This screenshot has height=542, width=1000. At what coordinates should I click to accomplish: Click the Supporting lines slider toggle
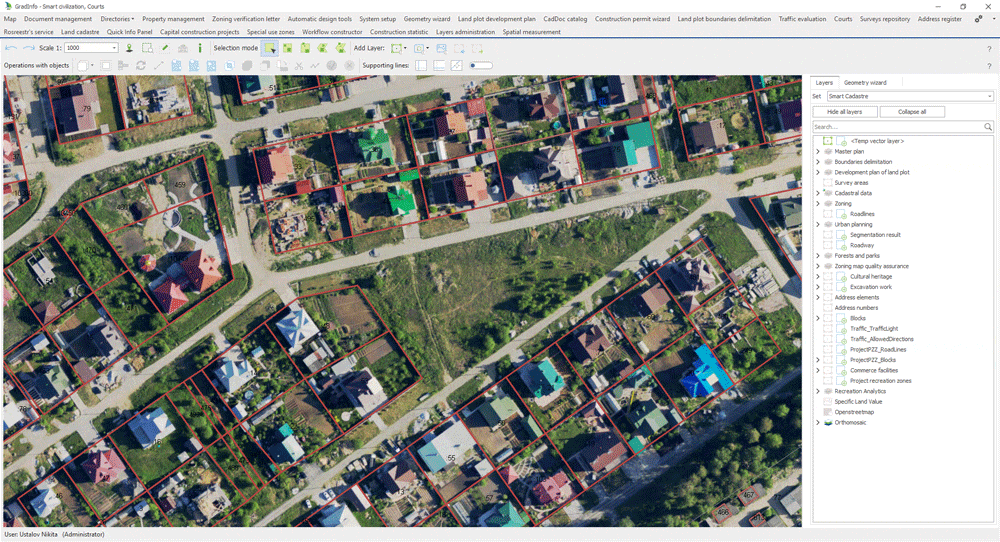point(481,66)
